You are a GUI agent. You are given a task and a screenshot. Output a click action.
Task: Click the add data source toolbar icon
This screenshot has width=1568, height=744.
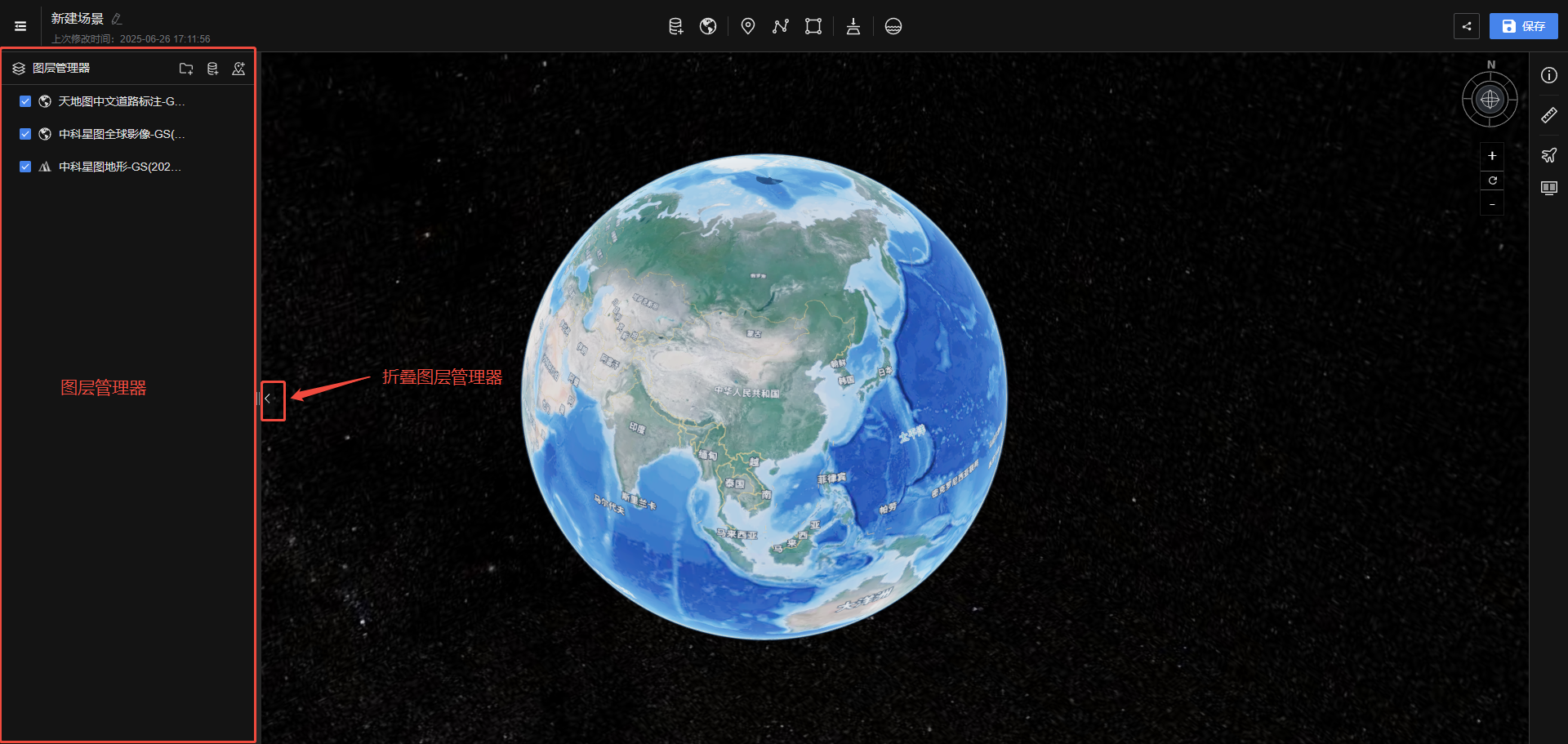675,26
